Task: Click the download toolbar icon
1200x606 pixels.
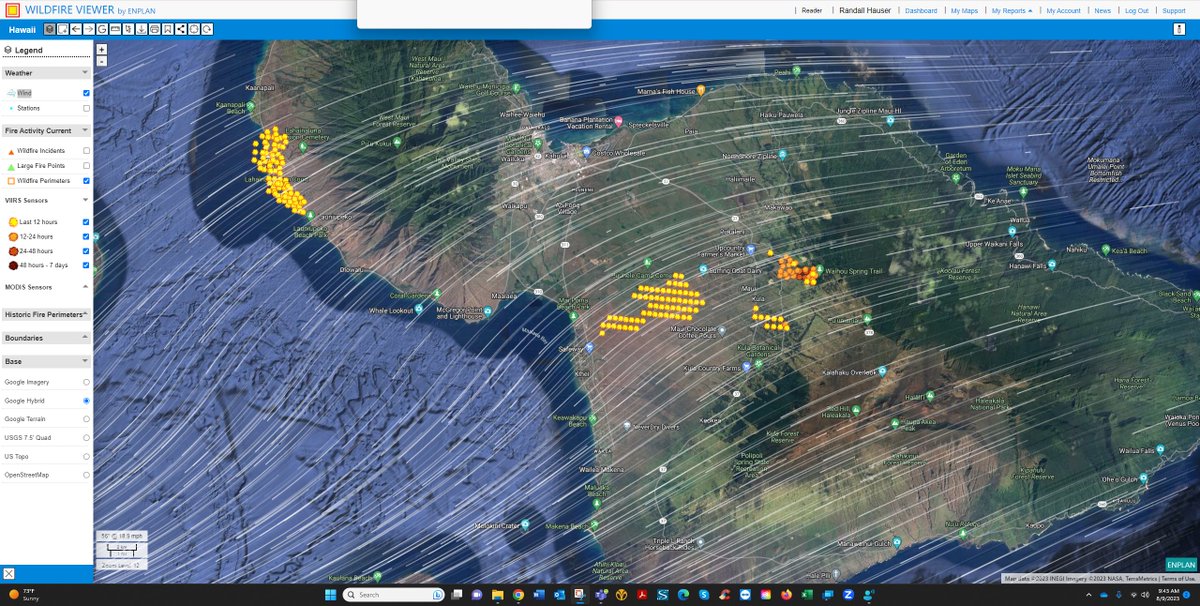Action: tap(141, 29)
